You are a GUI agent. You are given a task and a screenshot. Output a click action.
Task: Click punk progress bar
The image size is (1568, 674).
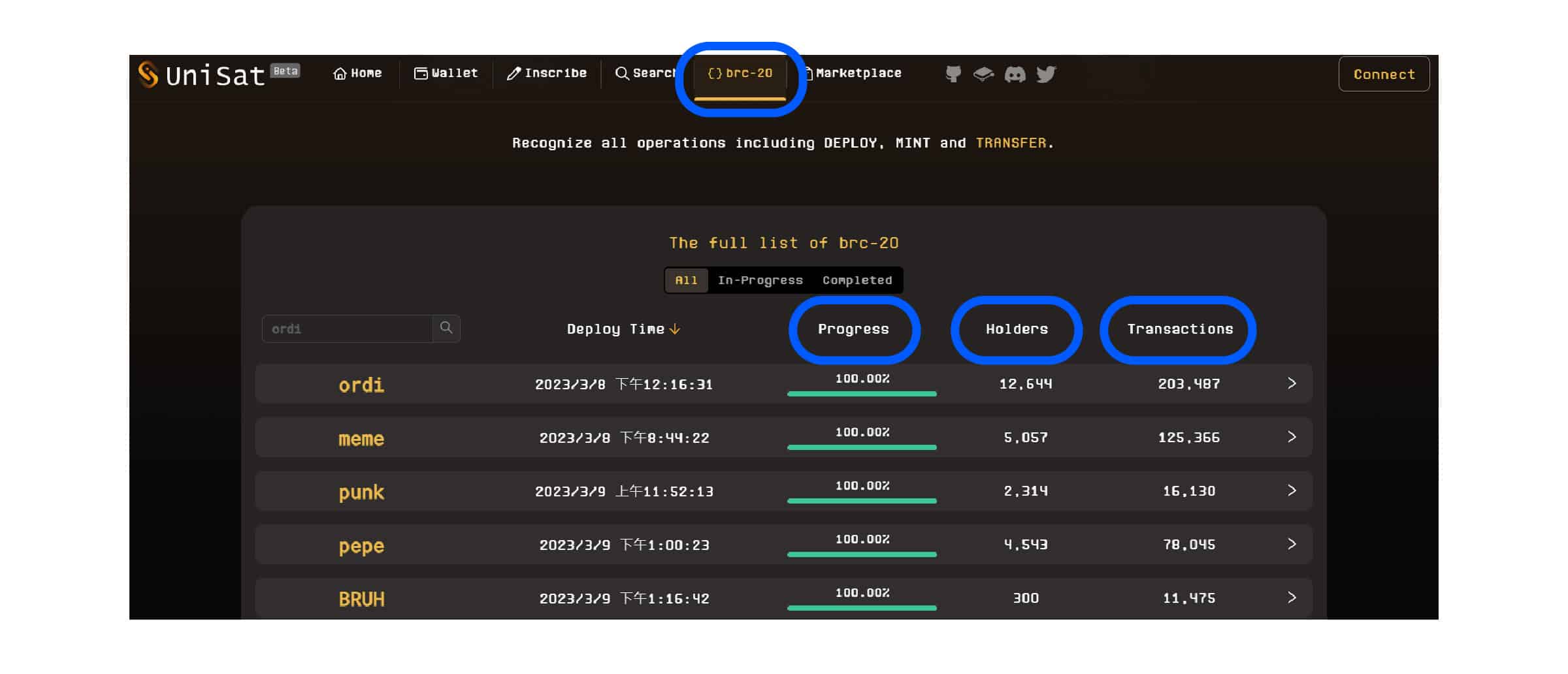click(x=862, y=501)
